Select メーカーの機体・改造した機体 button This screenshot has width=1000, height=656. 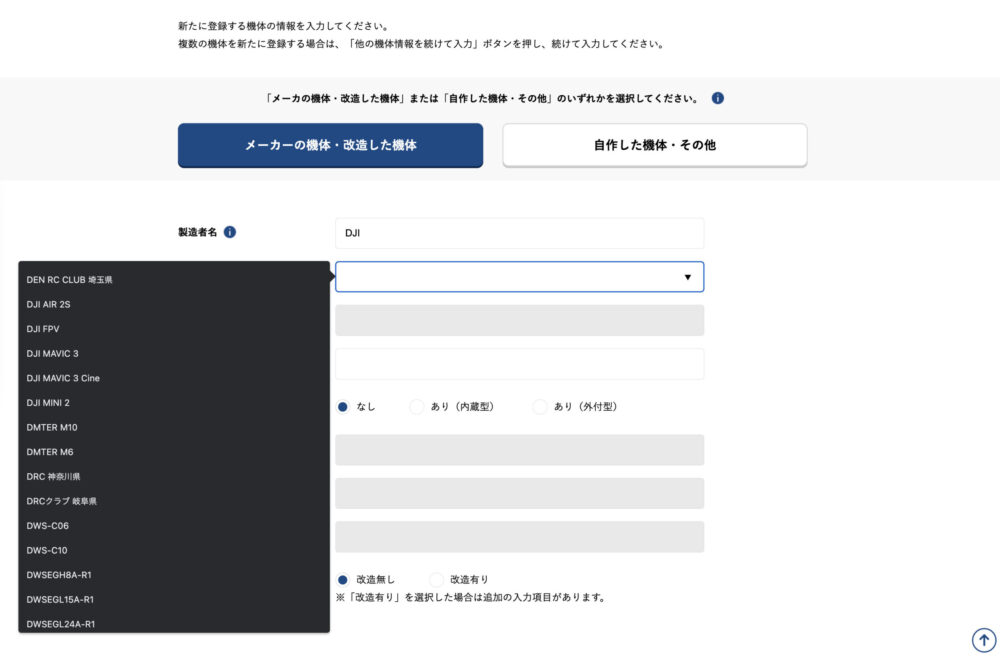(330, 145)
